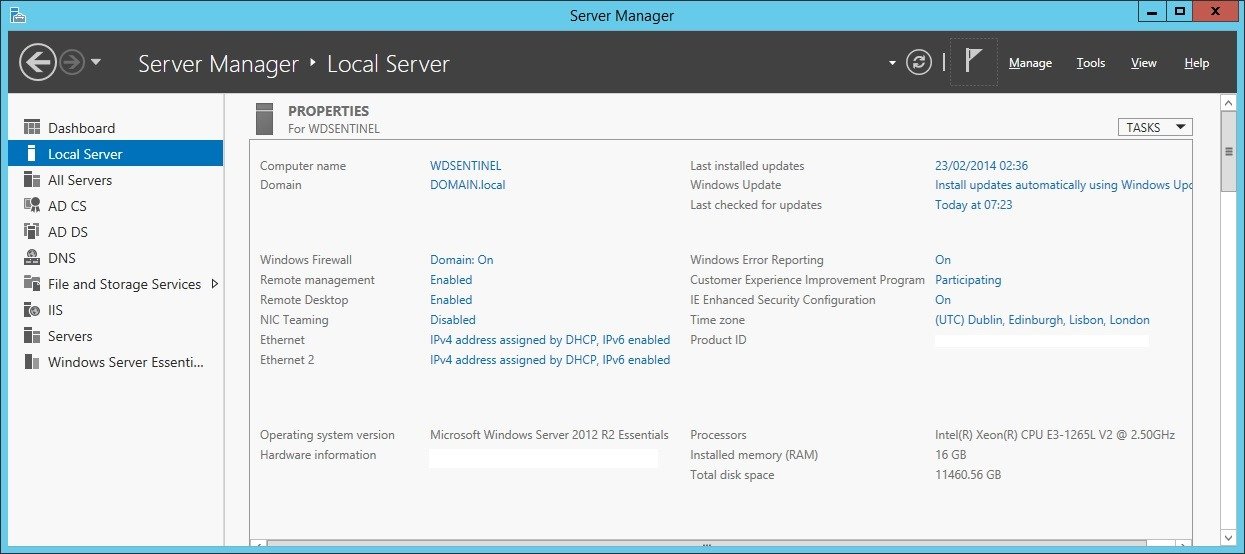Click the (UTC) Dublin time zone link
1245x554 pixels.
click(x=1042, y=320)
